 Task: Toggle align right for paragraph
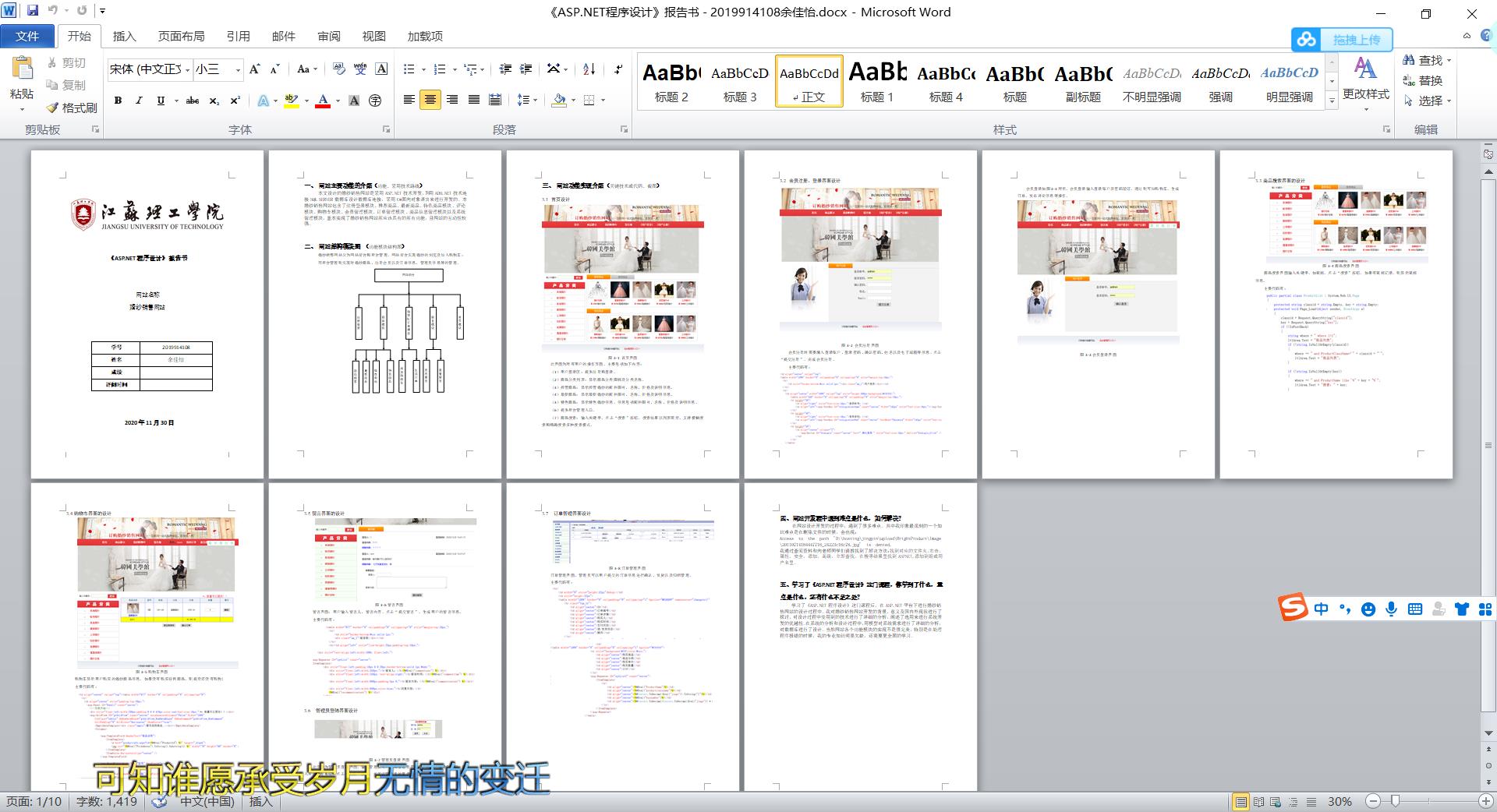(x=452, y=100)
